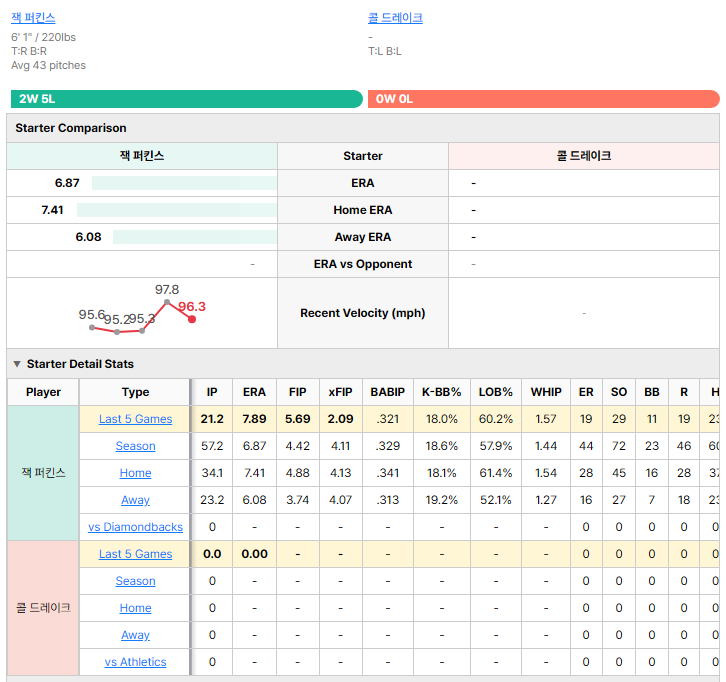Click the Player column header

43,392
